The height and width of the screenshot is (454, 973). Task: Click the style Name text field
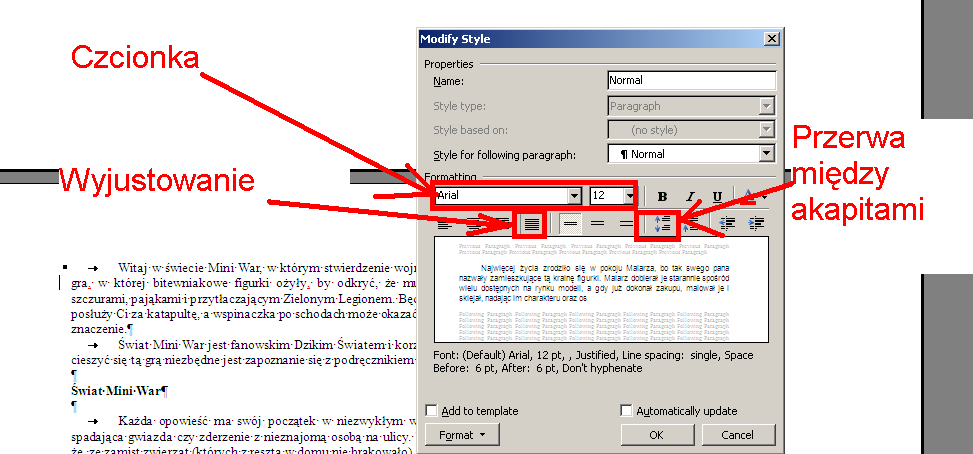(691, 80)
